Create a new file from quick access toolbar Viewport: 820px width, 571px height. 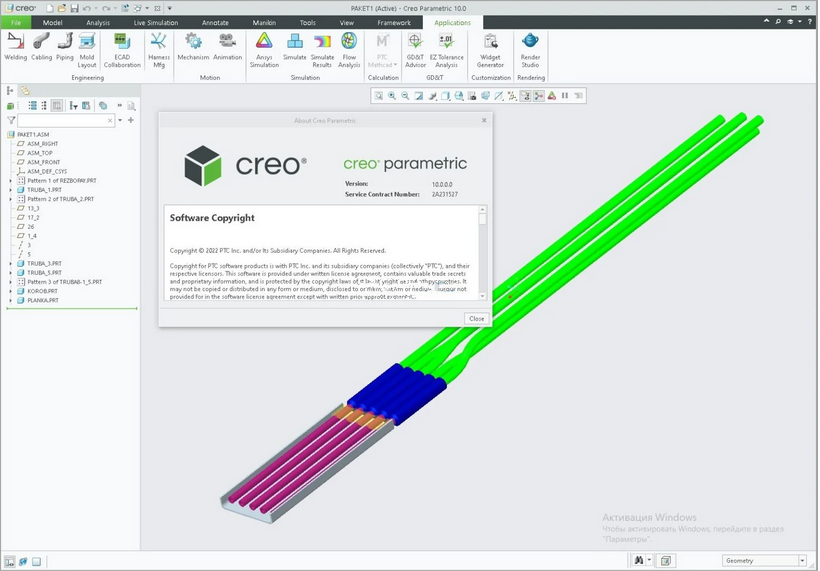(x=50, y=8)
